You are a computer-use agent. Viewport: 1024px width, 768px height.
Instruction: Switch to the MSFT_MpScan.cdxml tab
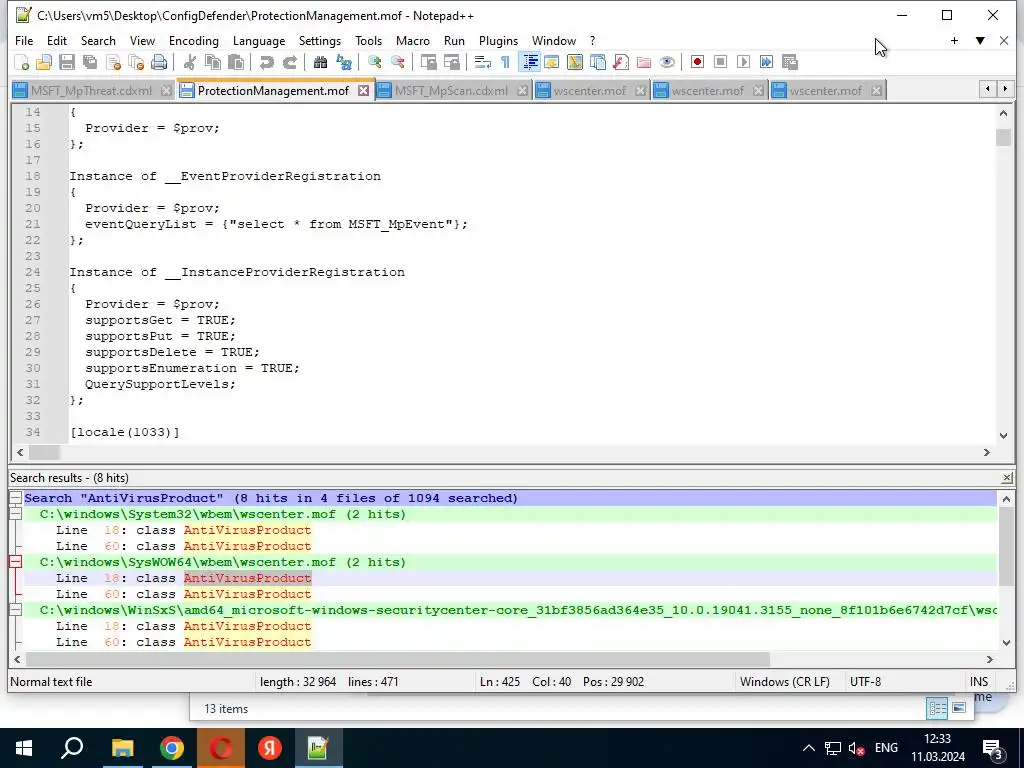pyautogui.click(x=451, y=91)
